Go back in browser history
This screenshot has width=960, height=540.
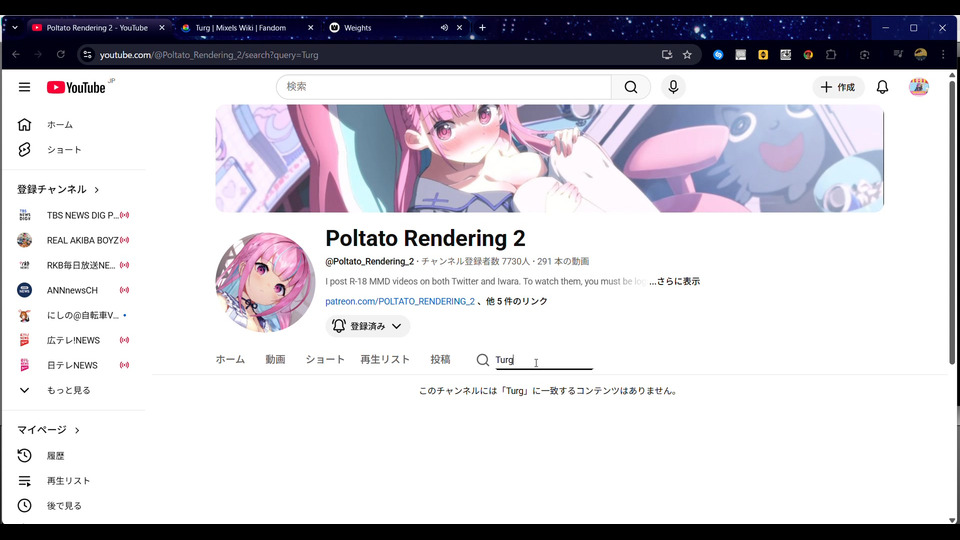pos(16,54)
